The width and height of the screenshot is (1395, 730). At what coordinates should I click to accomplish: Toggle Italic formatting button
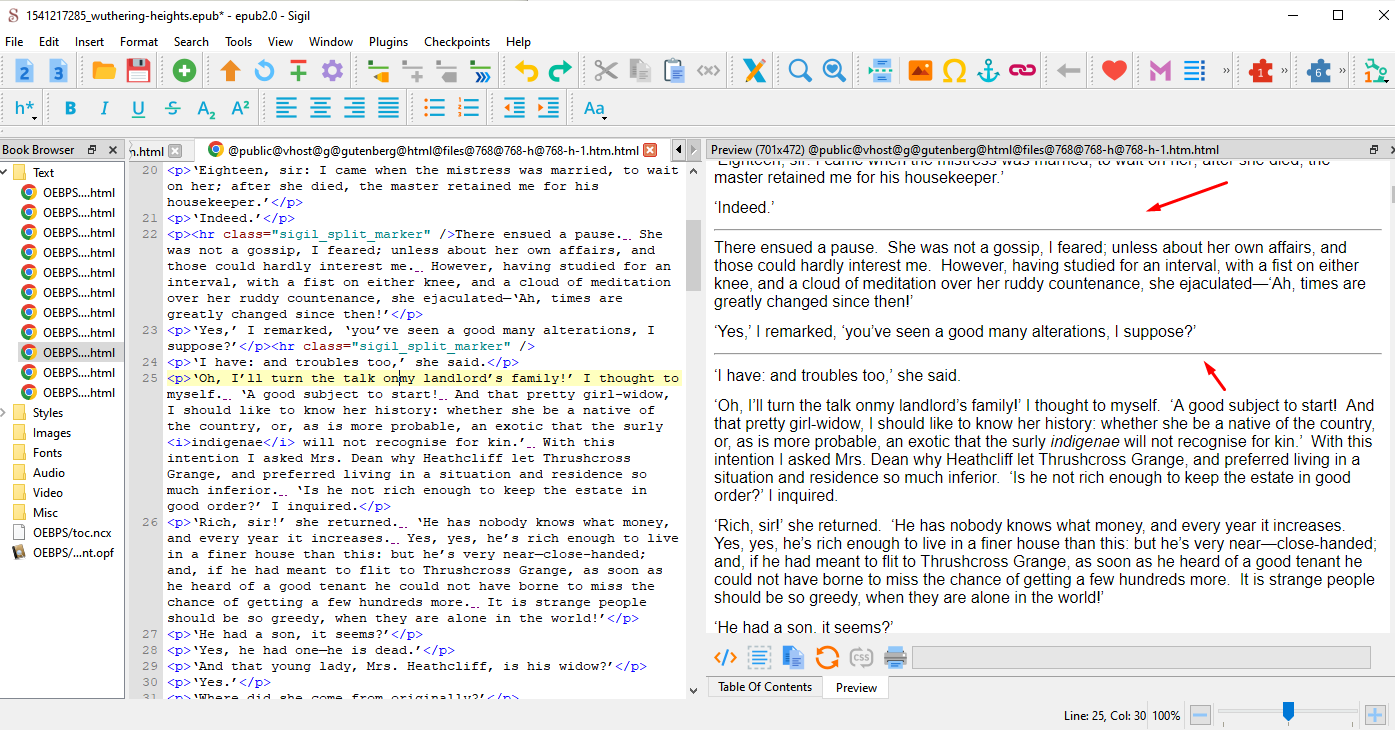pyautogui.click(x=104, y=108)
